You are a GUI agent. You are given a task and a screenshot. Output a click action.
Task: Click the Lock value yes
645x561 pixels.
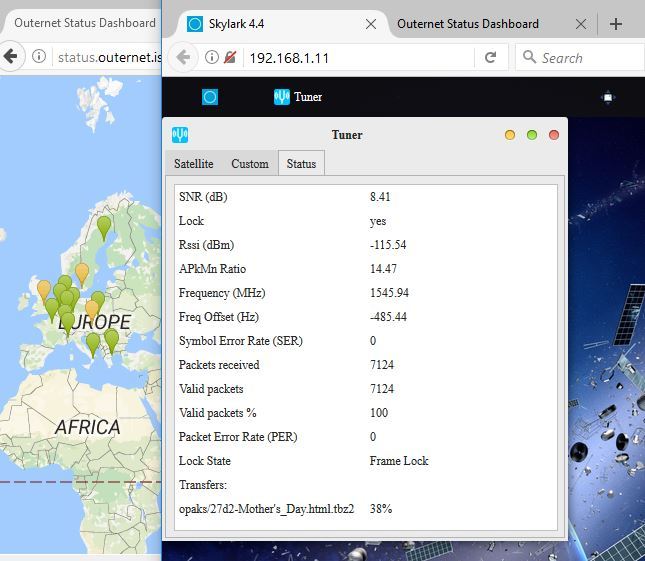click(x=378, y=221)
